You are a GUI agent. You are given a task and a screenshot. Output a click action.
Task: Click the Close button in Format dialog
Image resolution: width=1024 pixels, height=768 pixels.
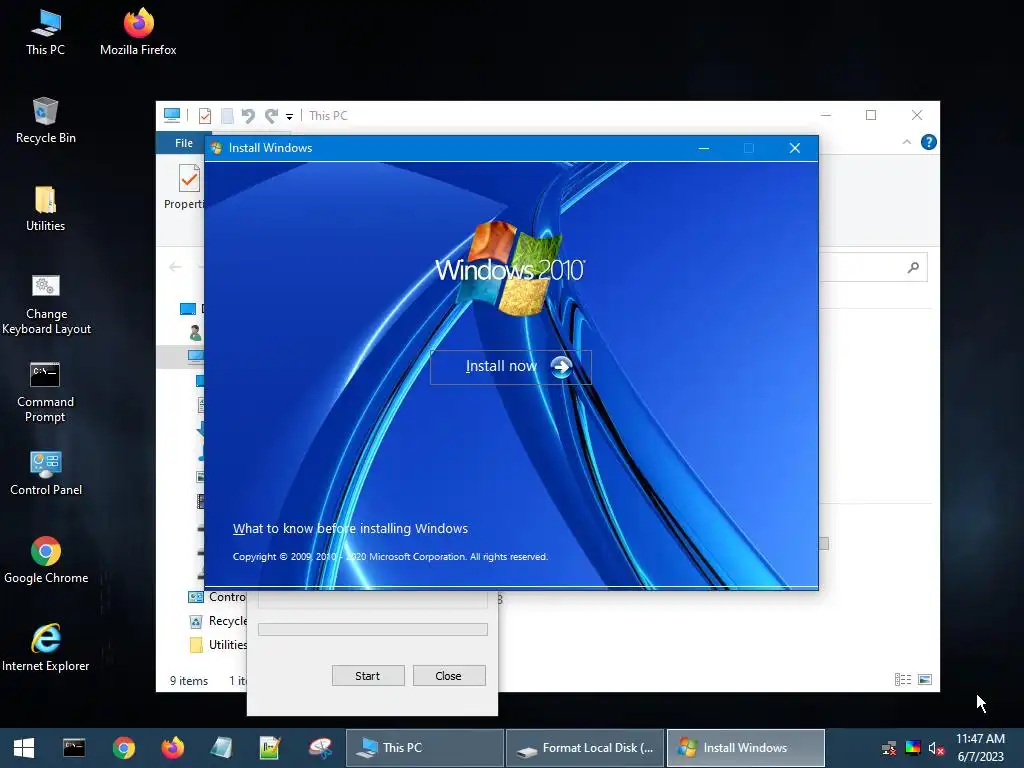(x=449, y=676)
